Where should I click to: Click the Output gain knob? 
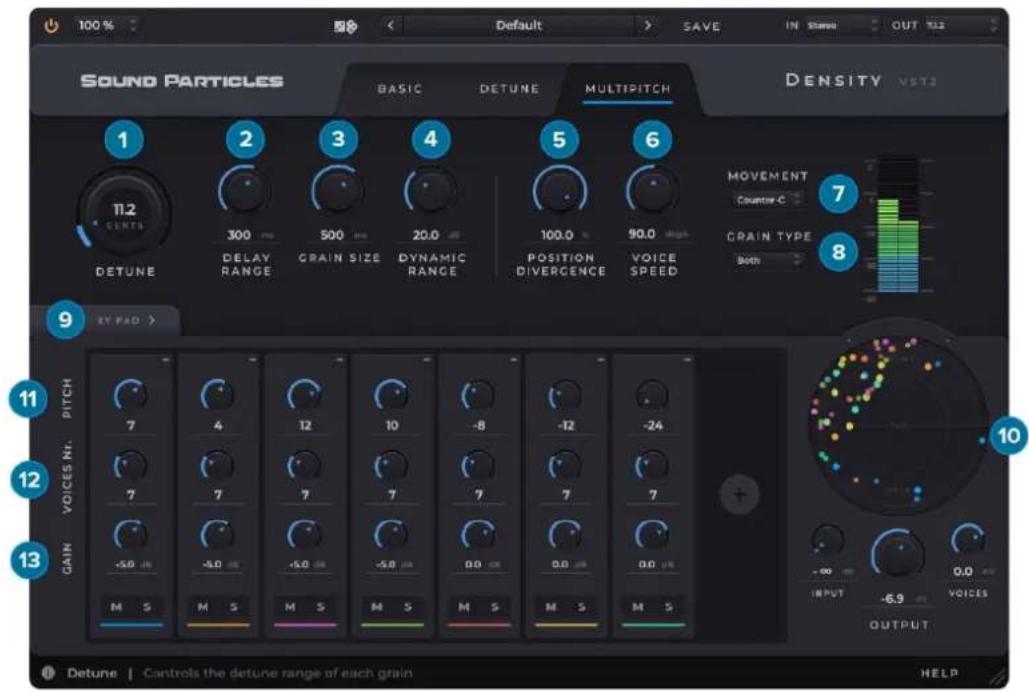coord(898,554)
